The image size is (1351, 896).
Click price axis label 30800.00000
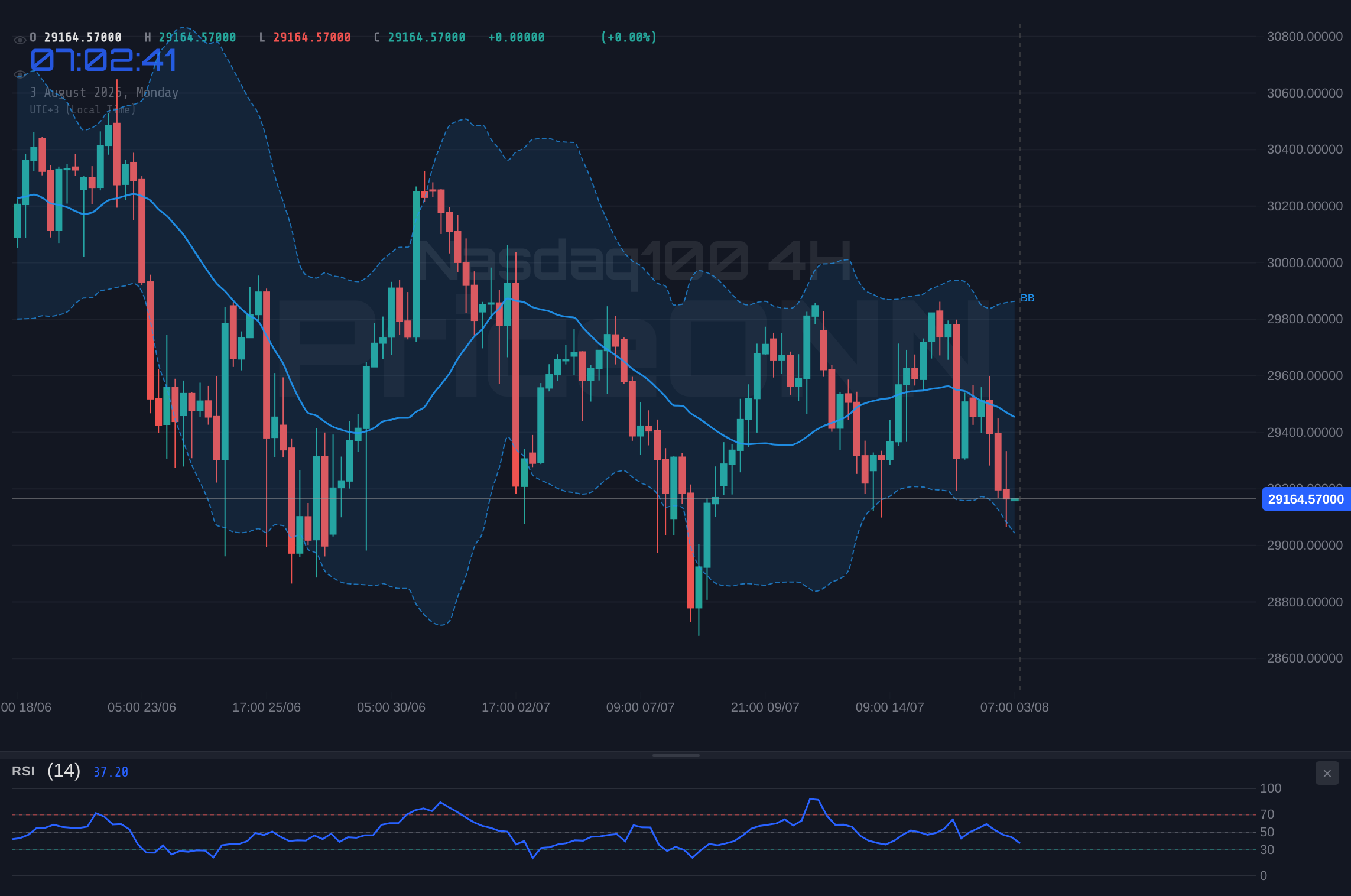(1305, 37)
